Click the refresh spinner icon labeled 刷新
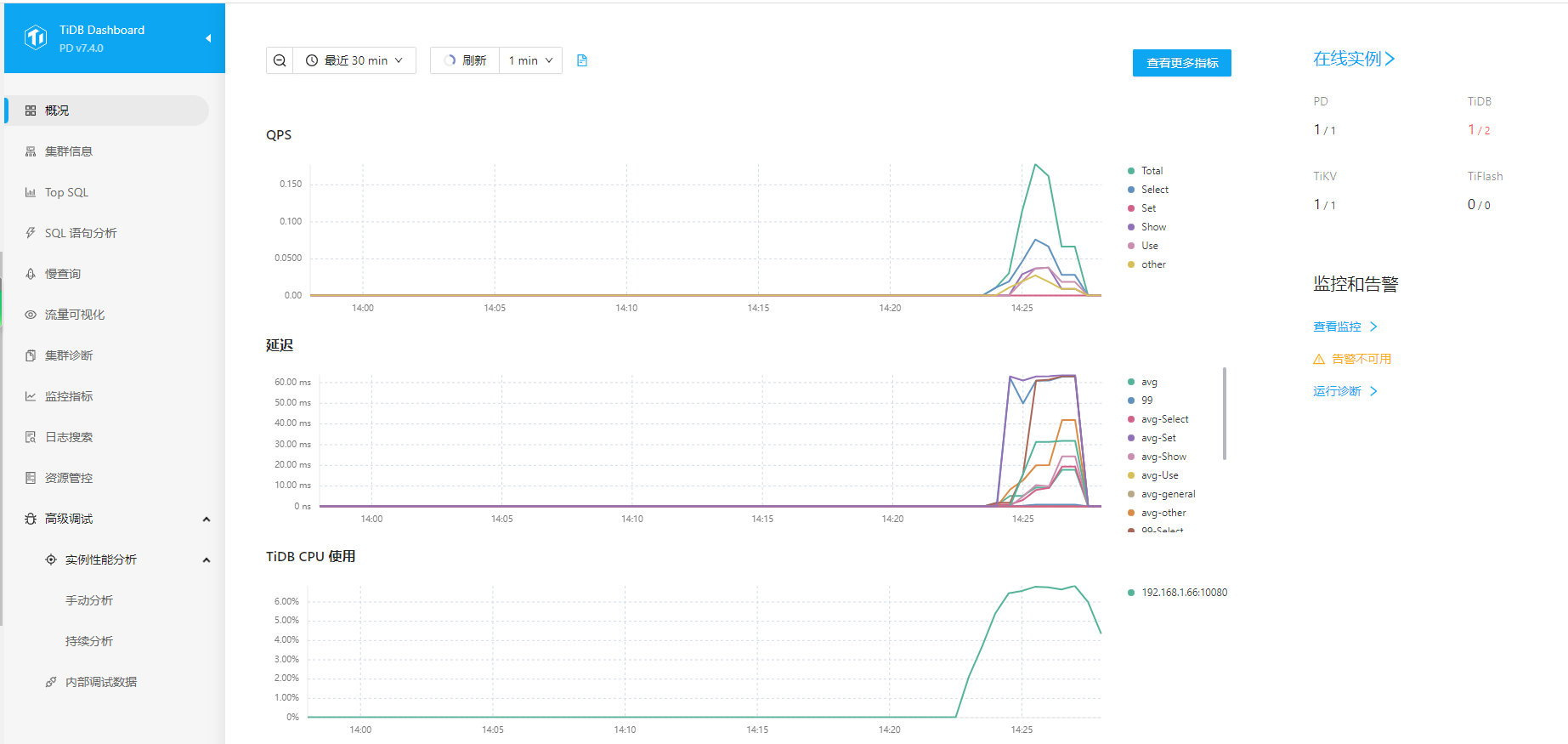Screen dimensions: 1568x744 [450, 60]
